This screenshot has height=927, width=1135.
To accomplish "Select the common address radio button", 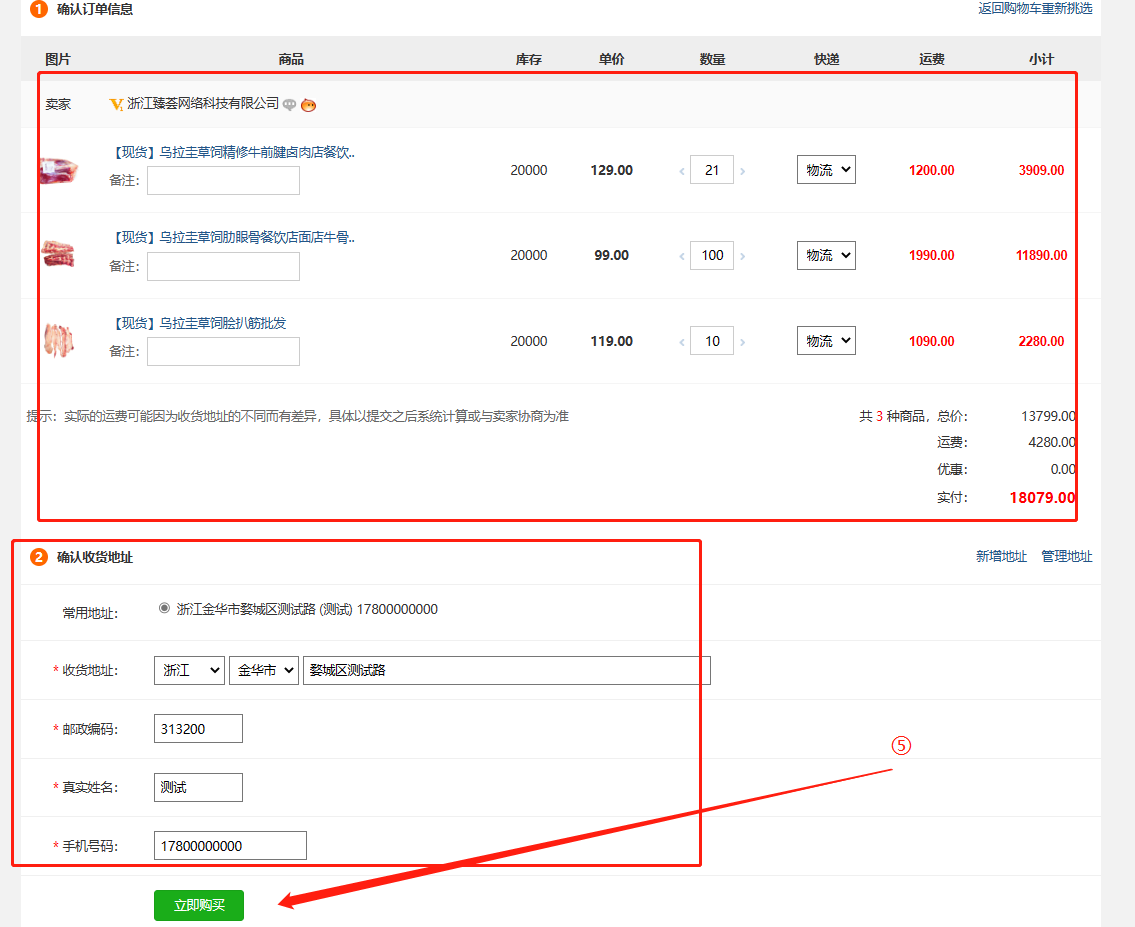I will click(x=164, y=608).
